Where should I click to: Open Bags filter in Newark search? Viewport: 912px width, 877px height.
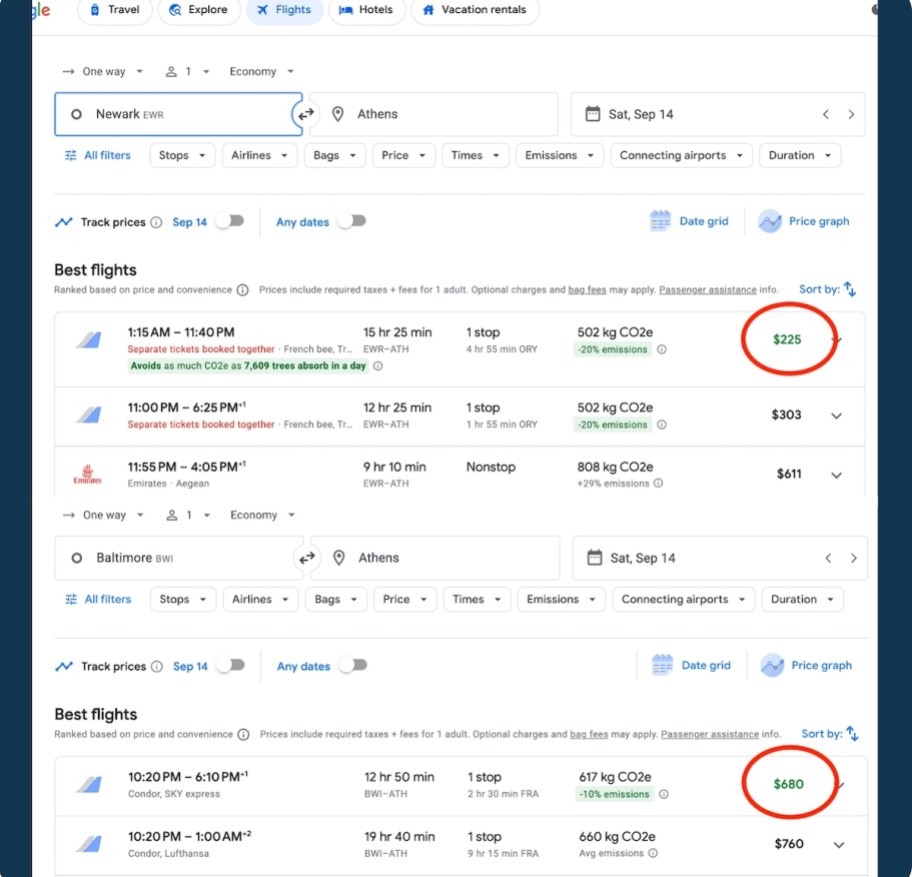[334, 155]
